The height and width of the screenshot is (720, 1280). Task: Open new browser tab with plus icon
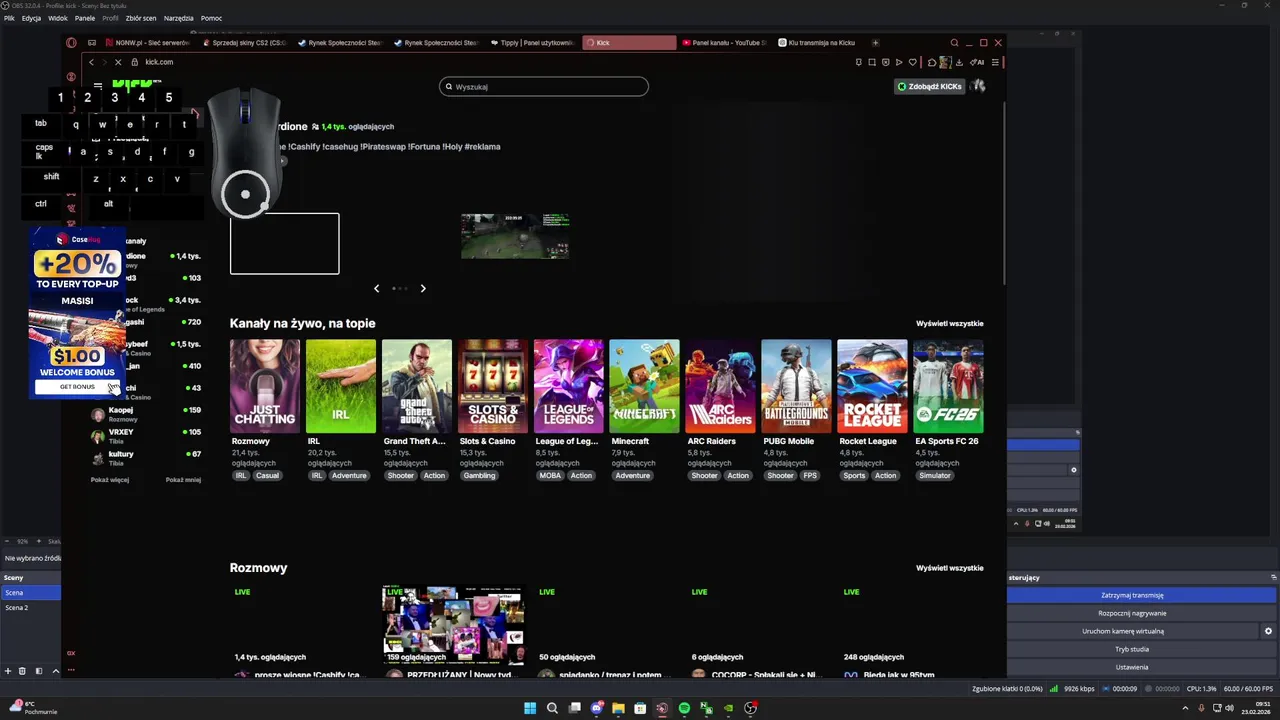(x=875, y=43)
